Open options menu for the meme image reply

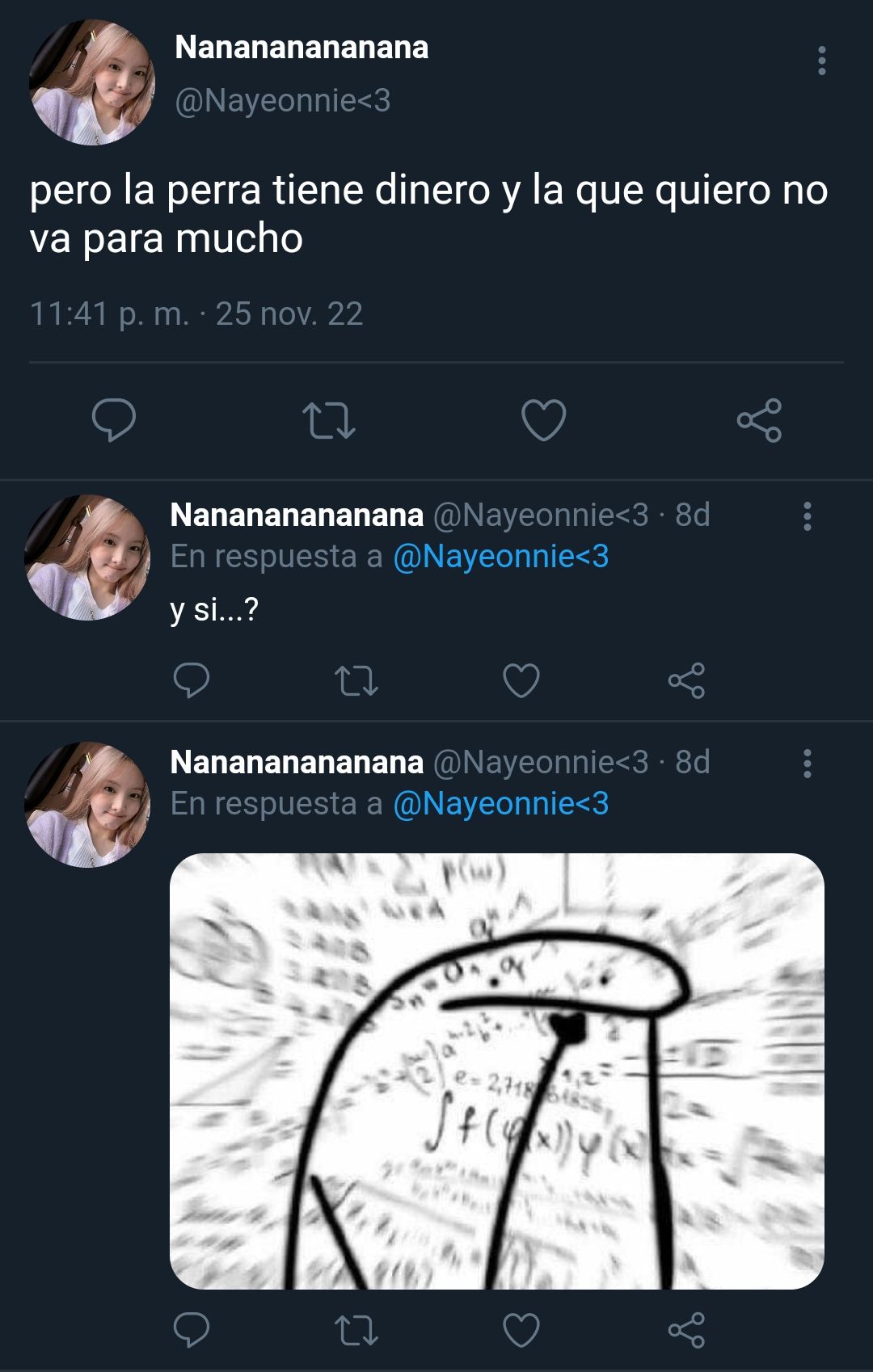coord(807,763)
